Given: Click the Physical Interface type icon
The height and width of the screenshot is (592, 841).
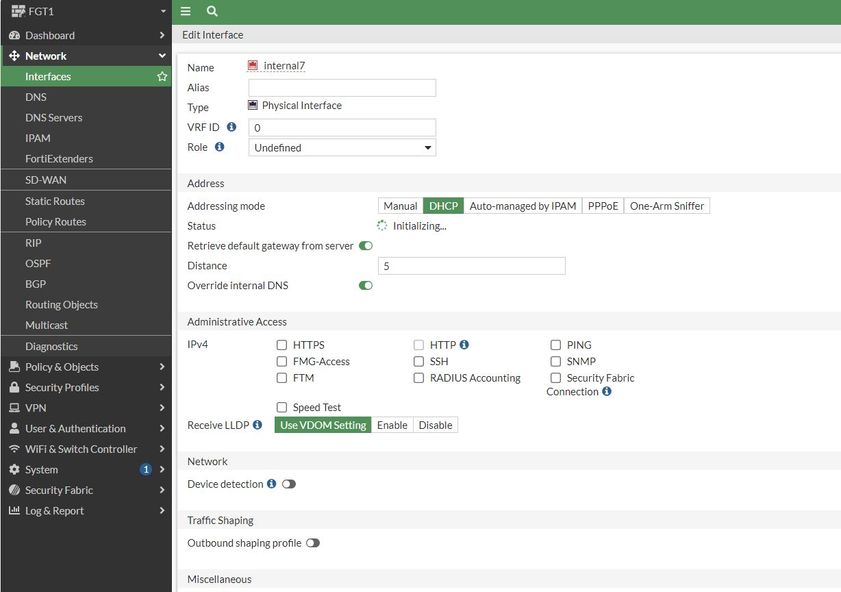Looking at the screenshot, I should tap(253, 105).
